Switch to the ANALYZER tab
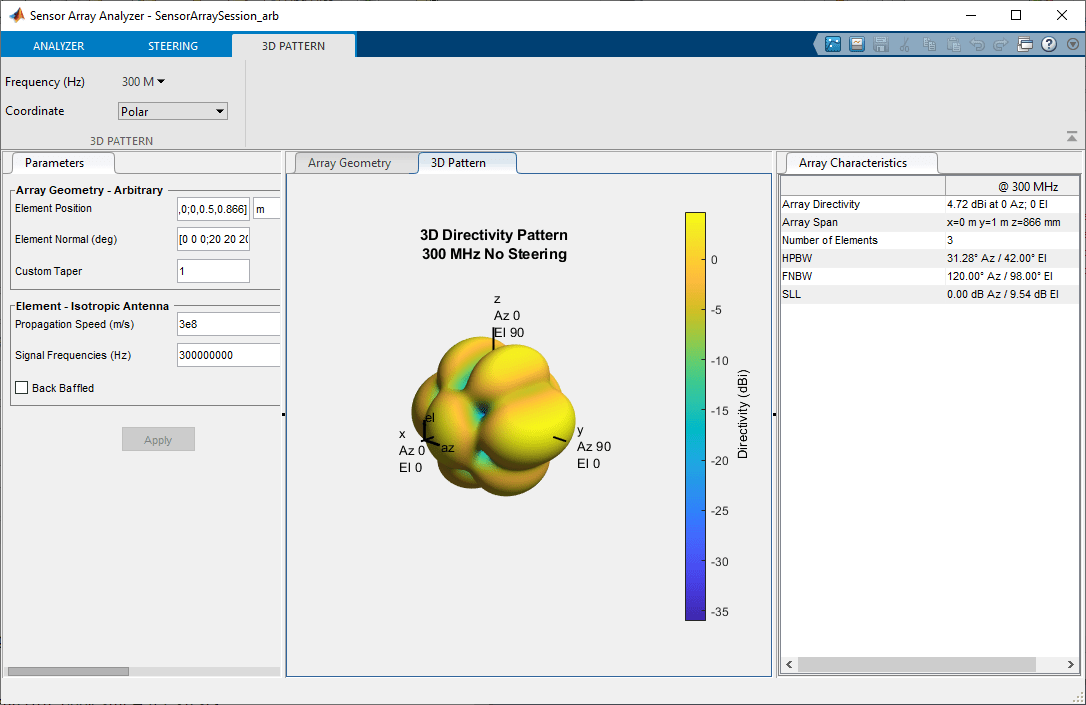The image size is (1086, 705). coord(59,46)
